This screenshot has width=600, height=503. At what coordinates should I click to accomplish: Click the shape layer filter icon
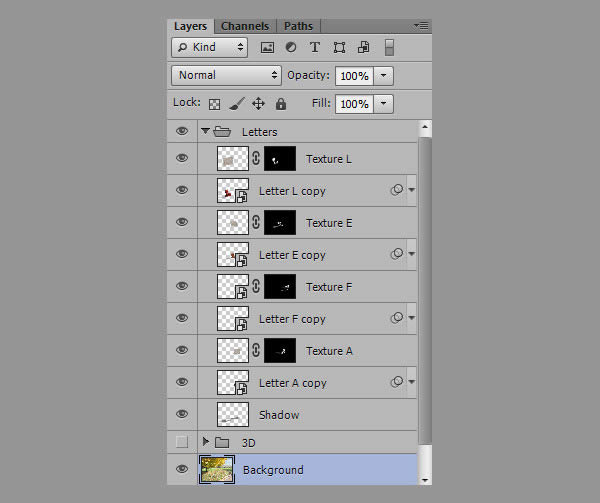[x=339, y=47]
